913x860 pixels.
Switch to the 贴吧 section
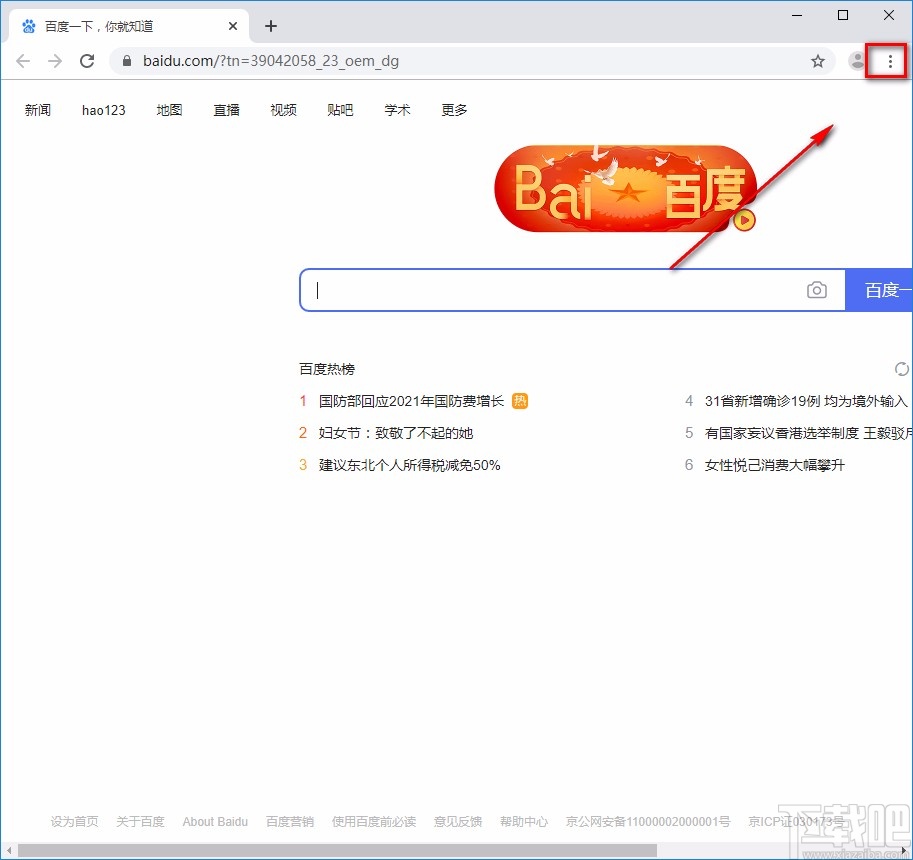coord(340,110)
